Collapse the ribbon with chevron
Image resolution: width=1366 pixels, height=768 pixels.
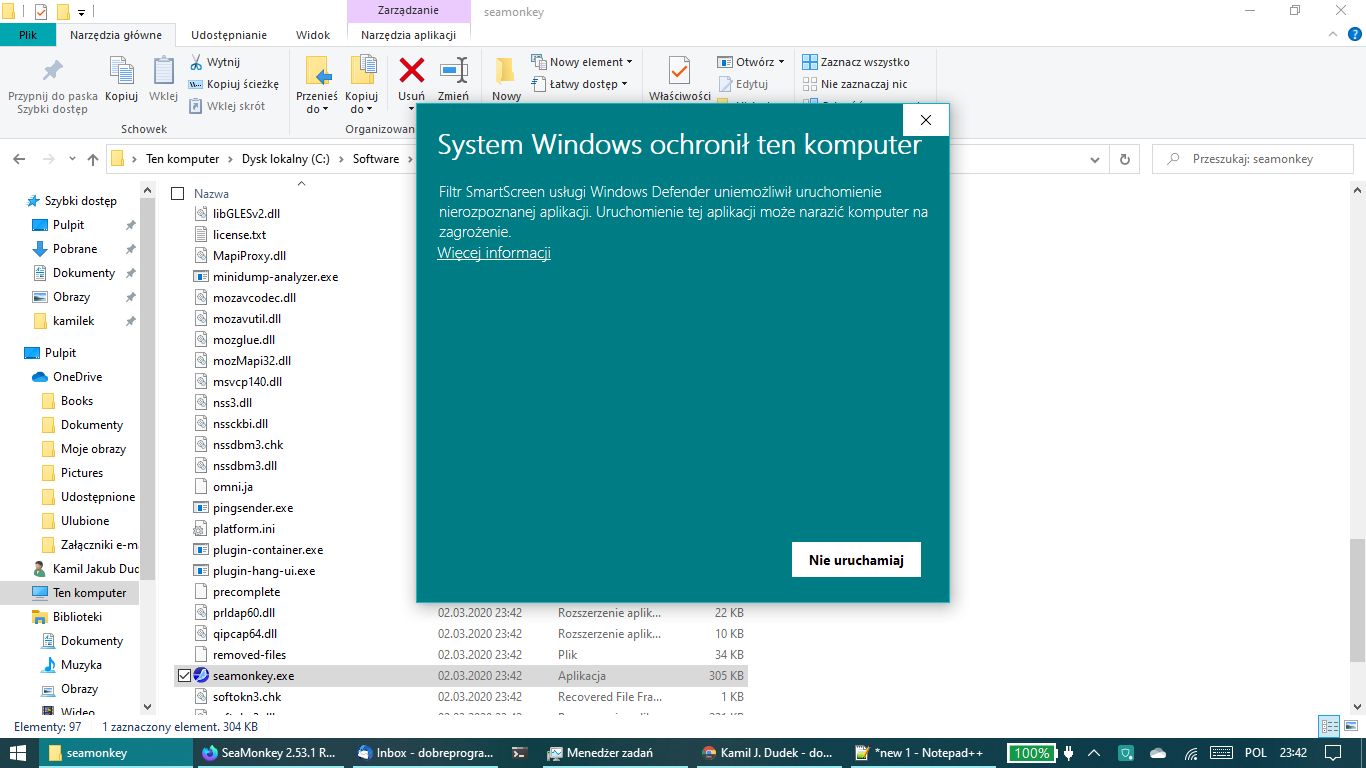[x=1331, y=34]
